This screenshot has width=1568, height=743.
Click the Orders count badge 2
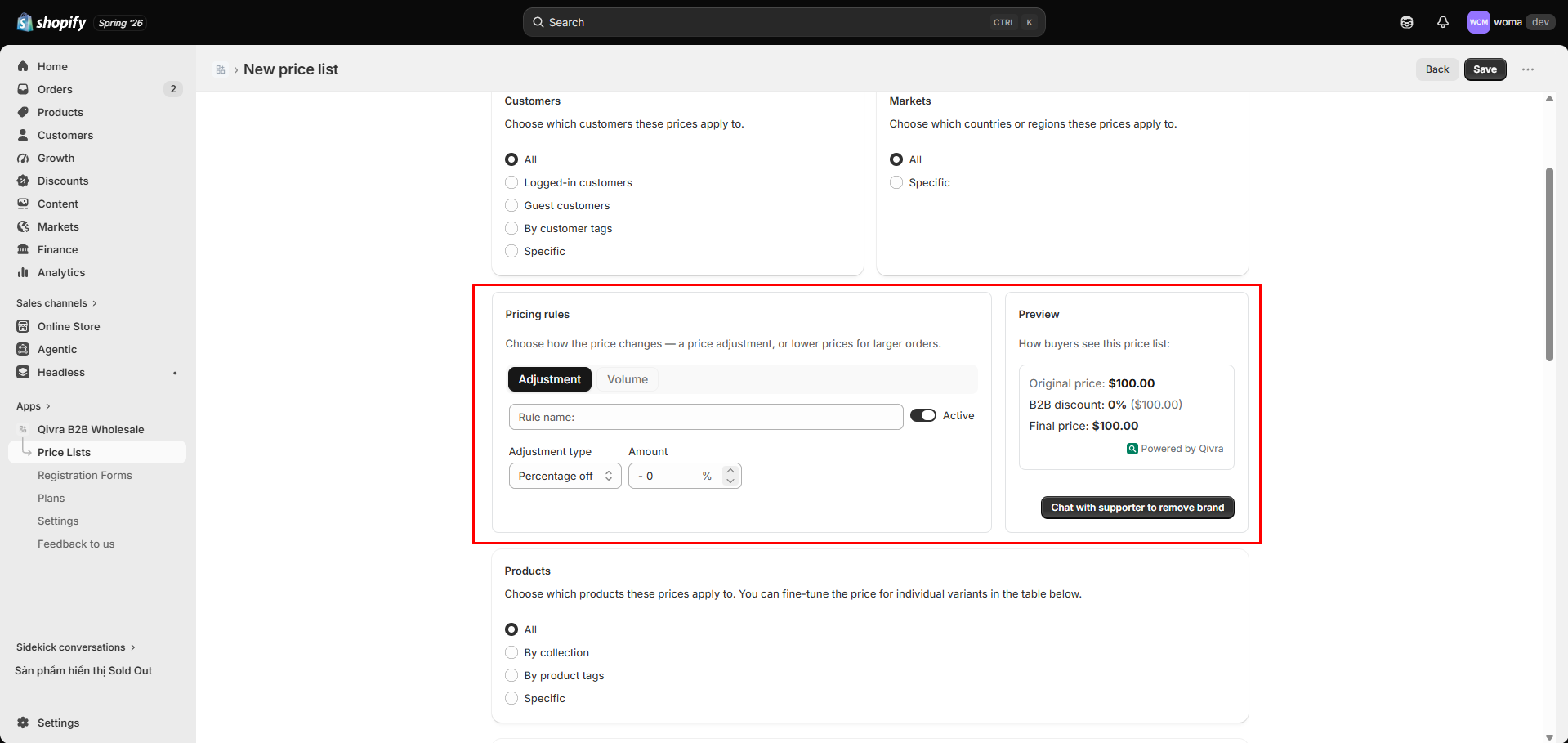[x=173, y=89]
